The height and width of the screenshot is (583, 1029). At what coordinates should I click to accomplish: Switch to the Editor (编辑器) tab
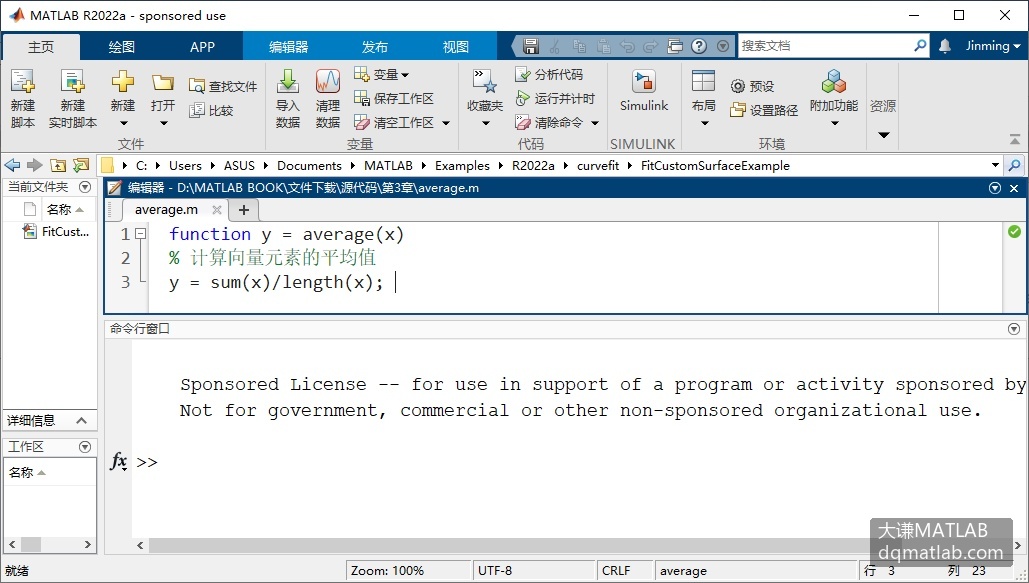[289, 47]
